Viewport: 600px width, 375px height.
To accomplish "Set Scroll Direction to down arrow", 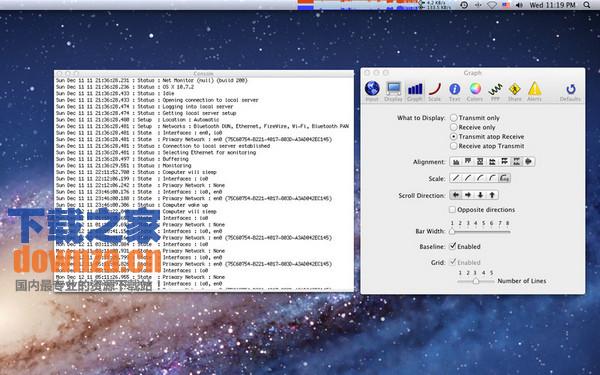I will point(480,195).
